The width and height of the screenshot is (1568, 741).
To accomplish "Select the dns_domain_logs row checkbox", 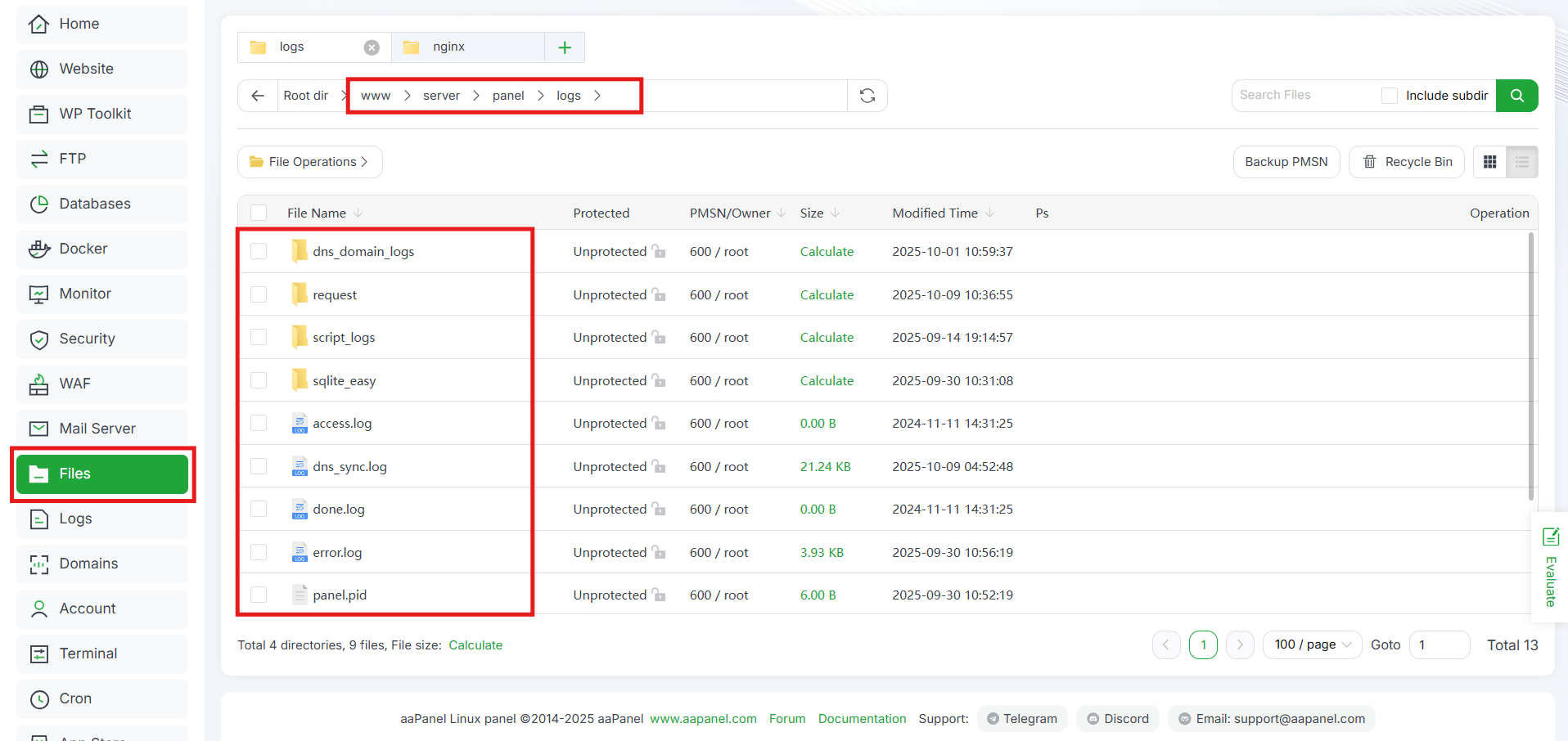I will point(259,251).
